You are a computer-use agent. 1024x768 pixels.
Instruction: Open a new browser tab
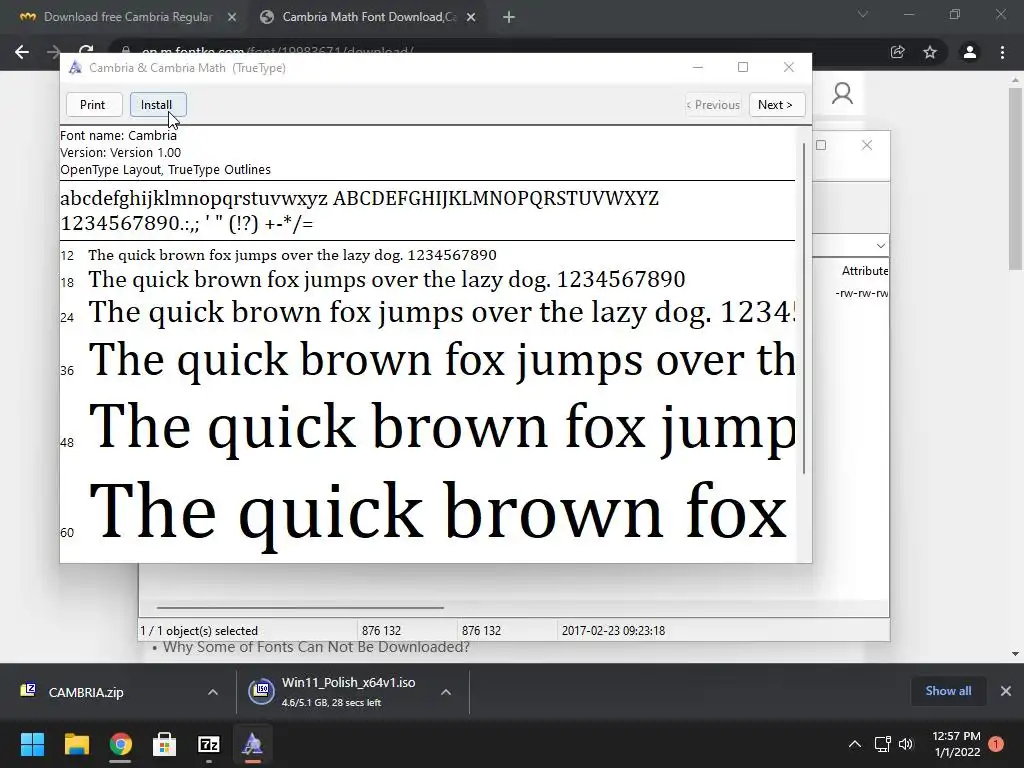(x=509, y=18)
